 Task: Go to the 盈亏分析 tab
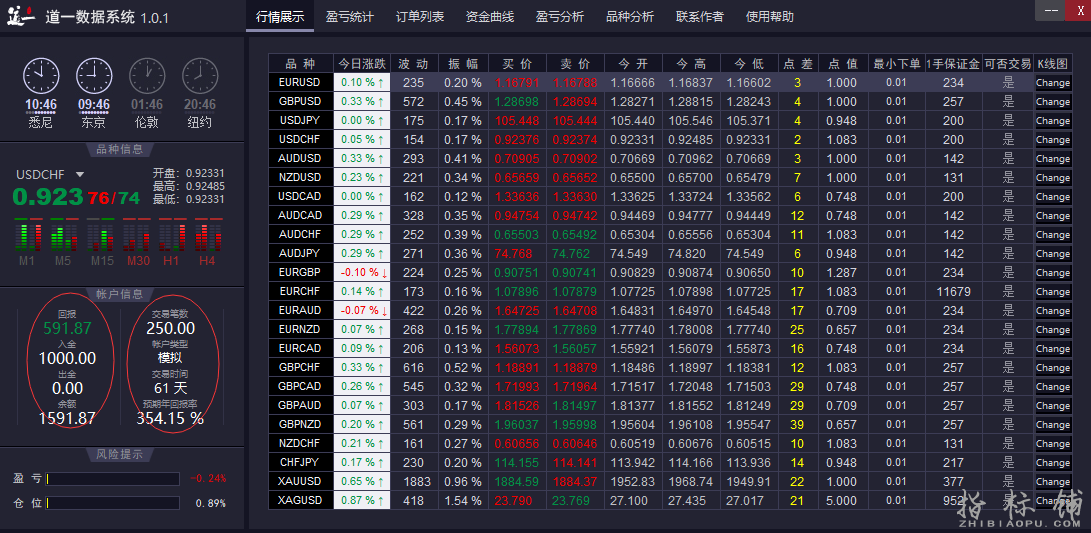pos(560,17)
